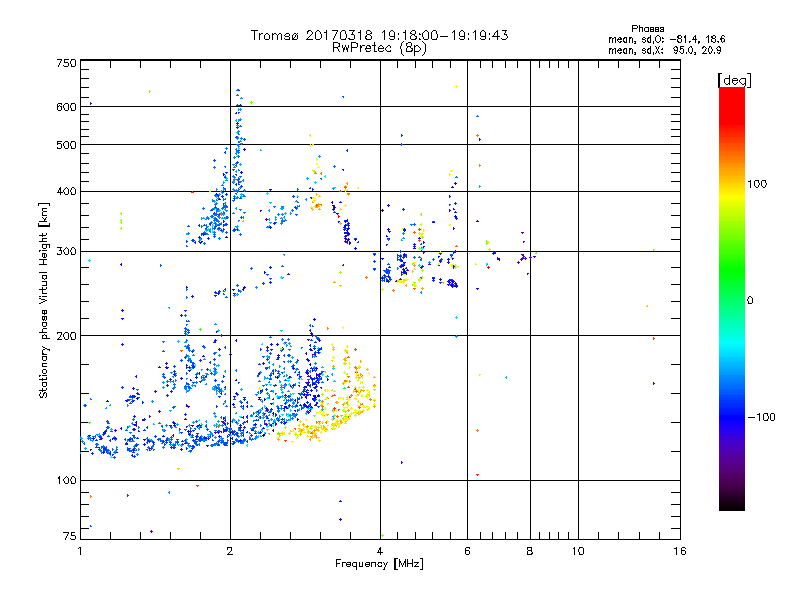The image size is (800, 600).
Task: Select the 'RwPretec (8p)' subtitle text
Action: pyautogui.click(x=379, y=48)
